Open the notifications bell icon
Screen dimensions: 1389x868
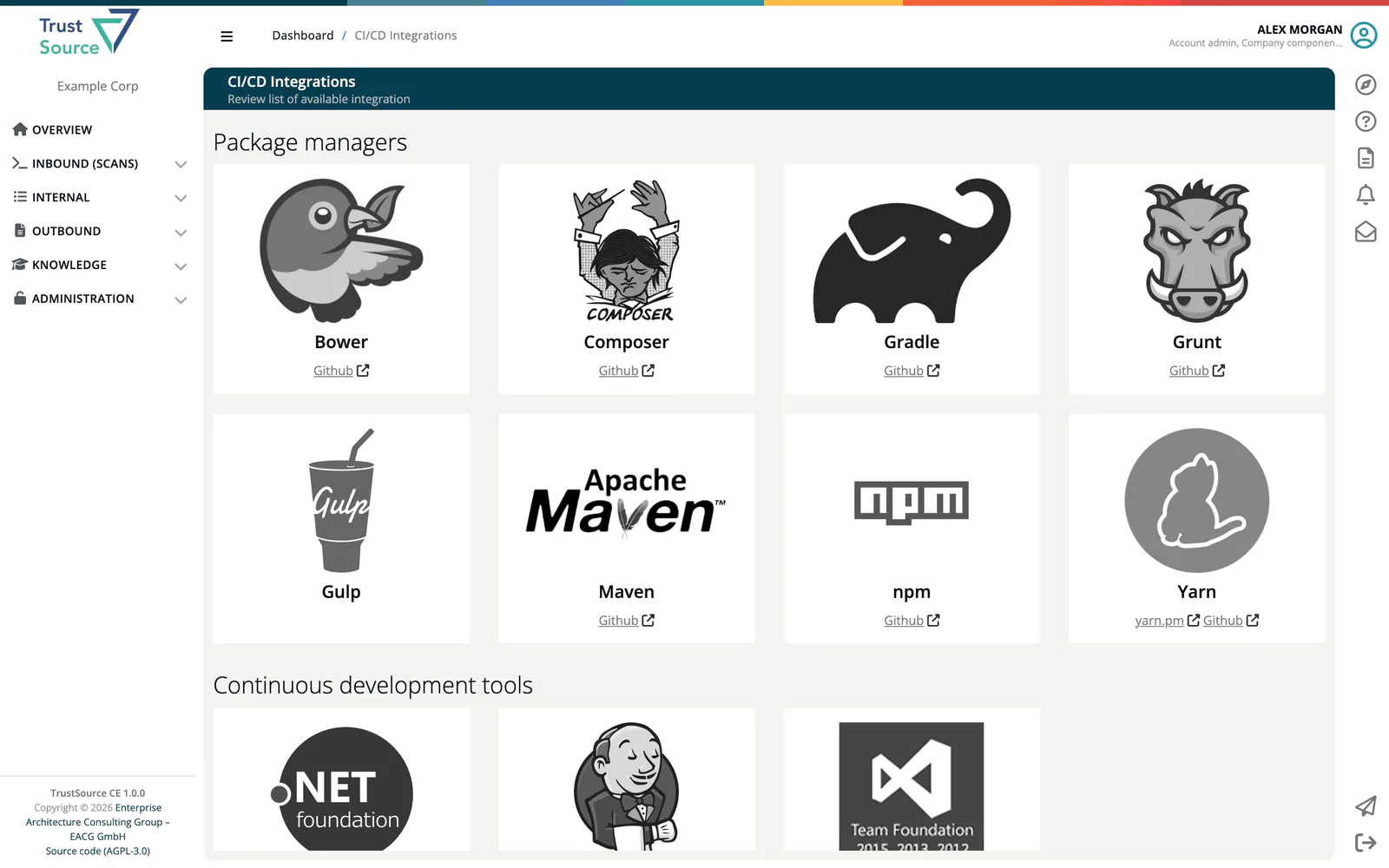(1366, 194)
